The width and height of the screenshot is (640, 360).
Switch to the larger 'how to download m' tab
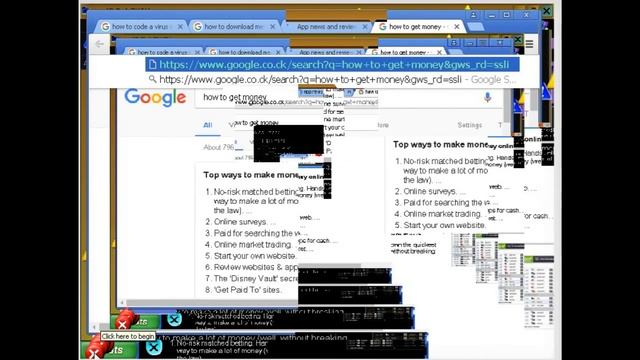tap(234, 27)
